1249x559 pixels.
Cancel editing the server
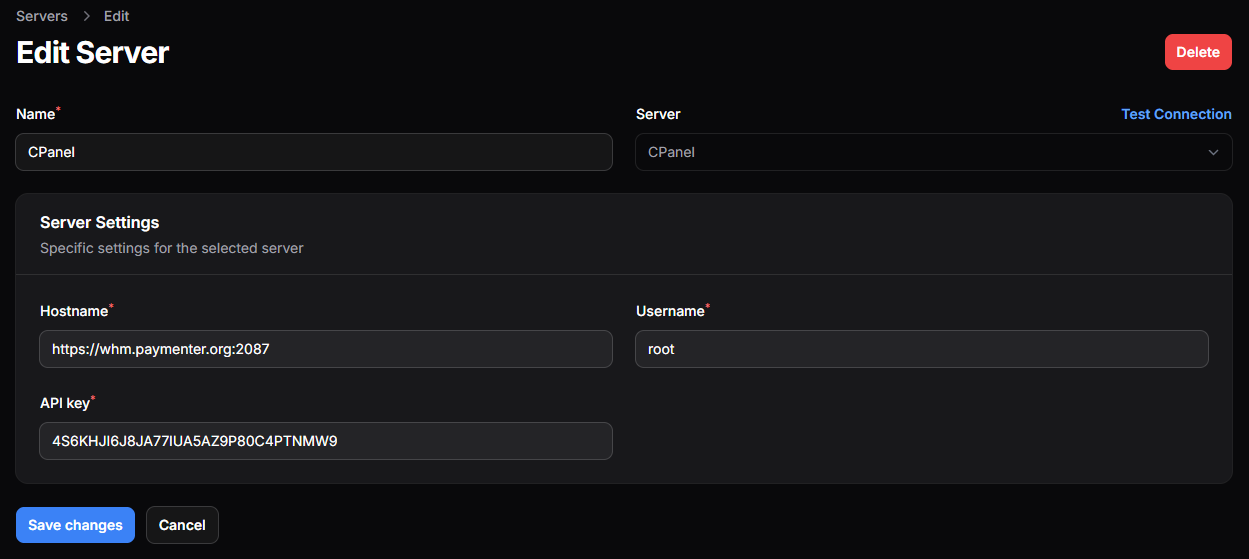point(182,525)
